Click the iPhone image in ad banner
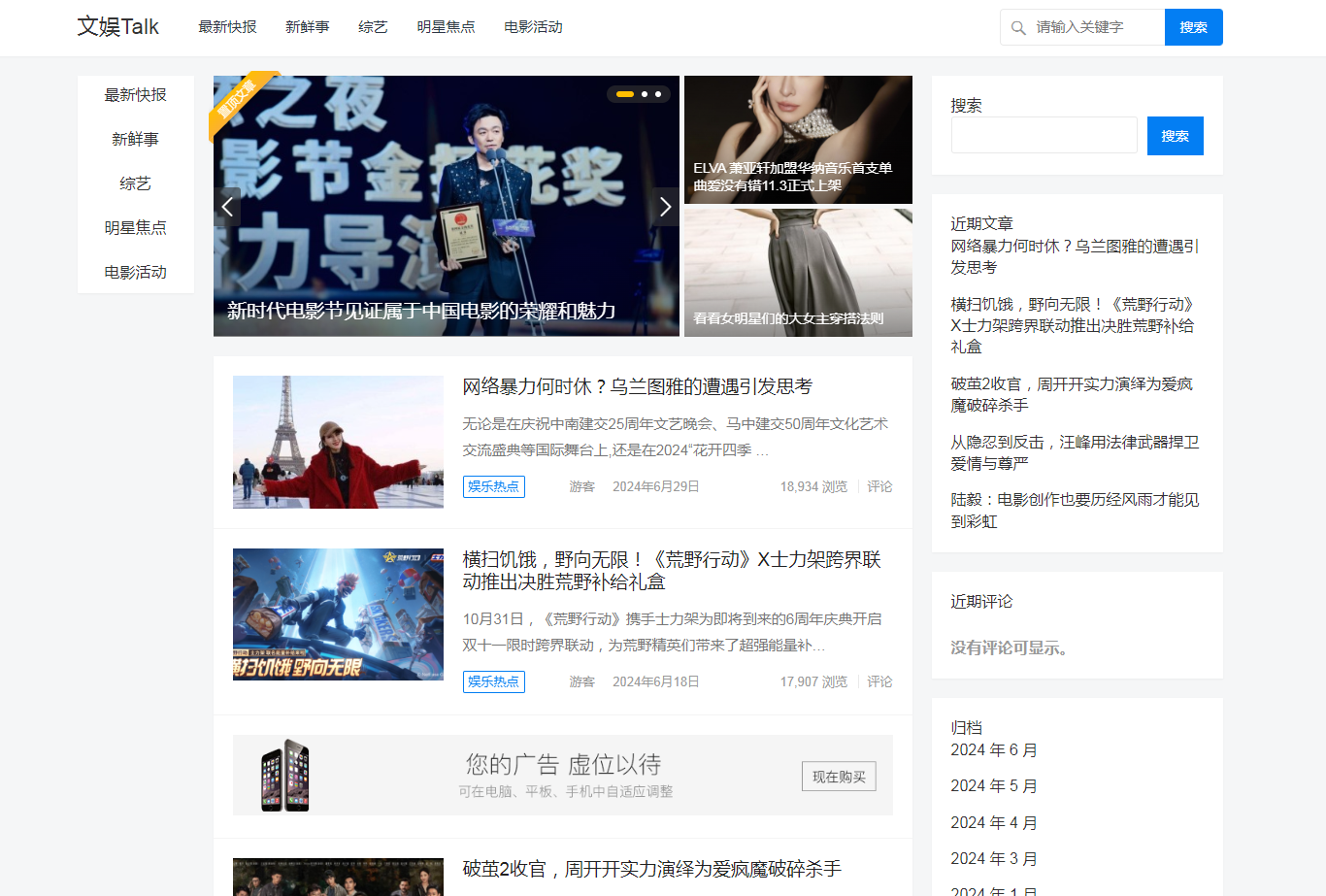Image resolution: width=1326 pixels, height=896 pixels. click(285, 775)
